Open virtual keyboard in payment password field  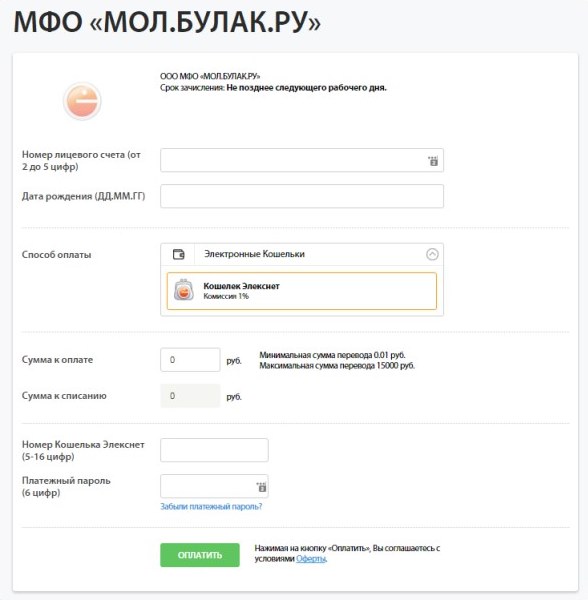261,487
